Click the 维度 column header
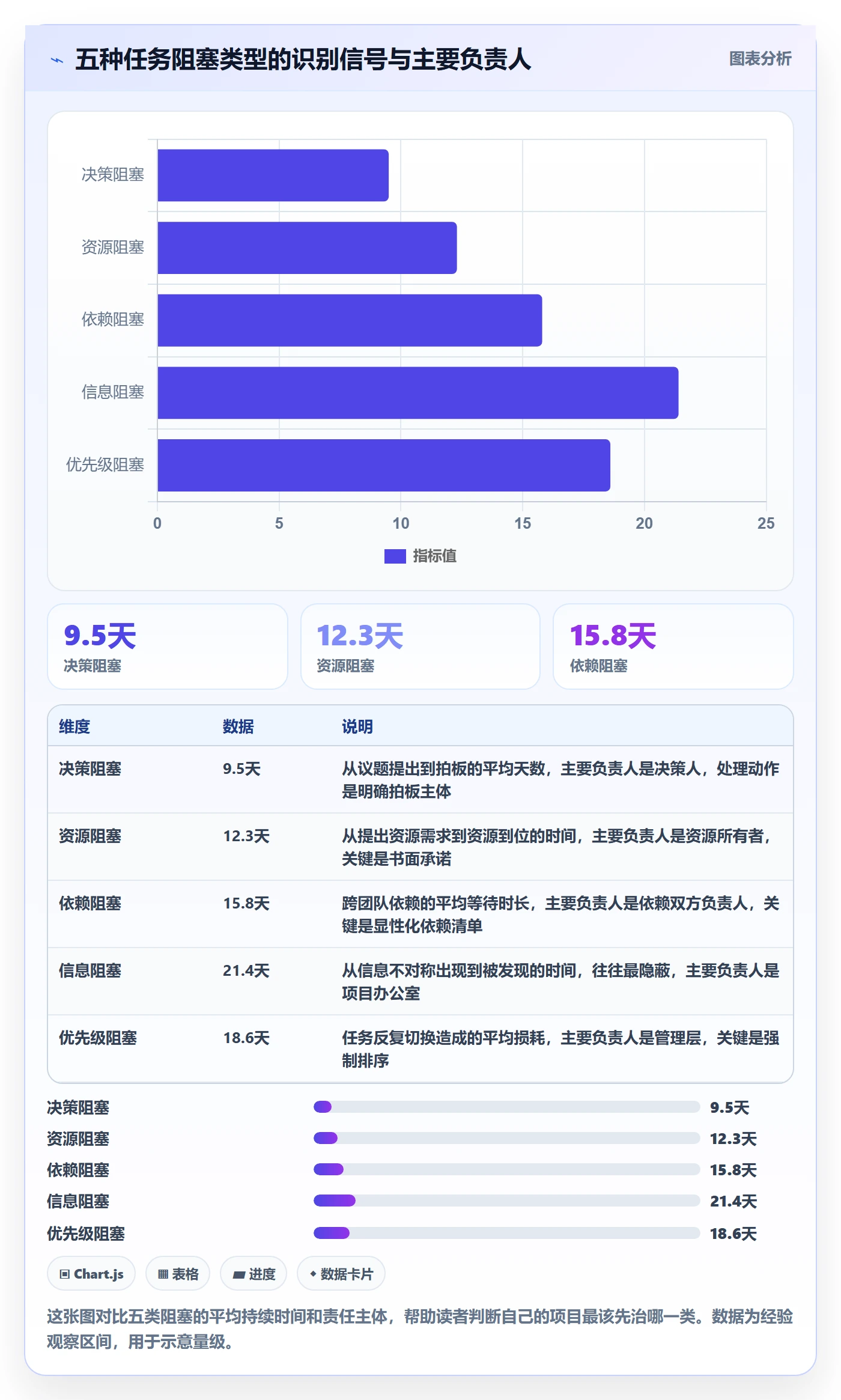This screenshot has height=1400, width=841. [x=74, y=726]
